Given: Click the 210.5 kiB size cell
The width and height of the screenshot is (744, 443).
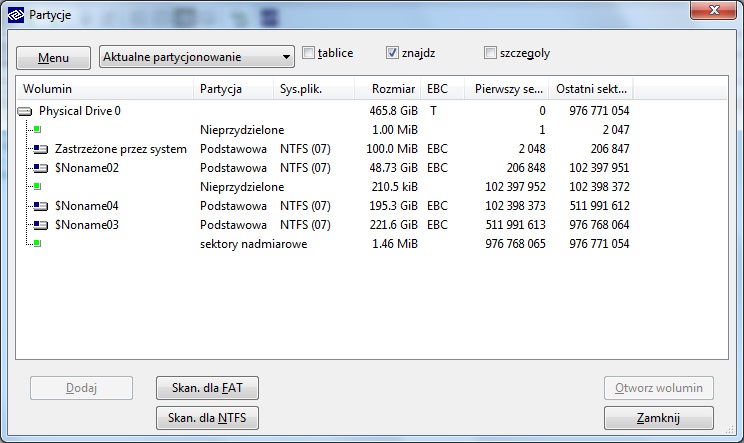Looking at the screenshot, I should click(x=395, y=187).
